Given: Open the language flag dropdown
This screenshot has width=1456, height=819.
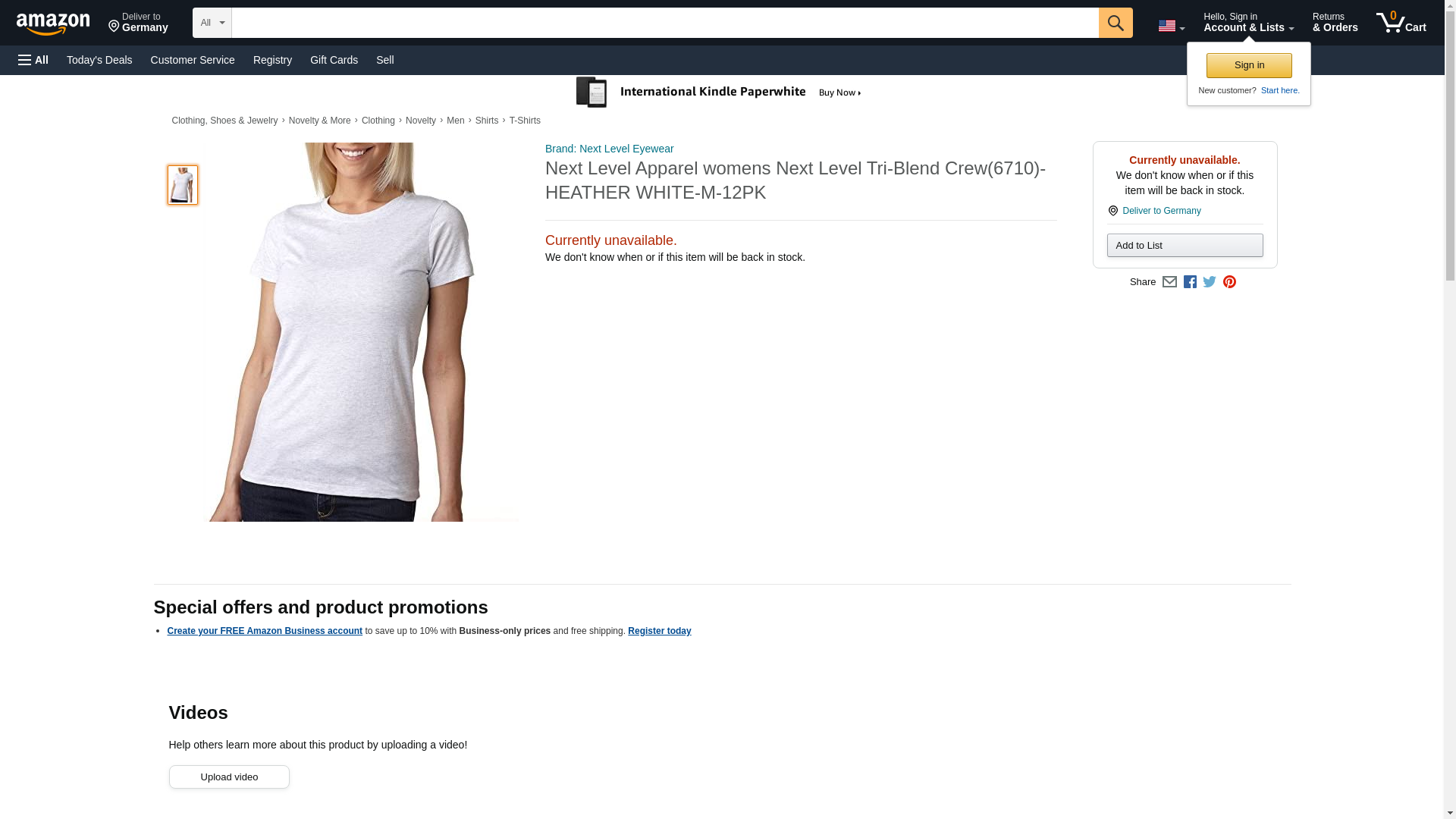Looking at the screenshot, I should [1171, 26].
